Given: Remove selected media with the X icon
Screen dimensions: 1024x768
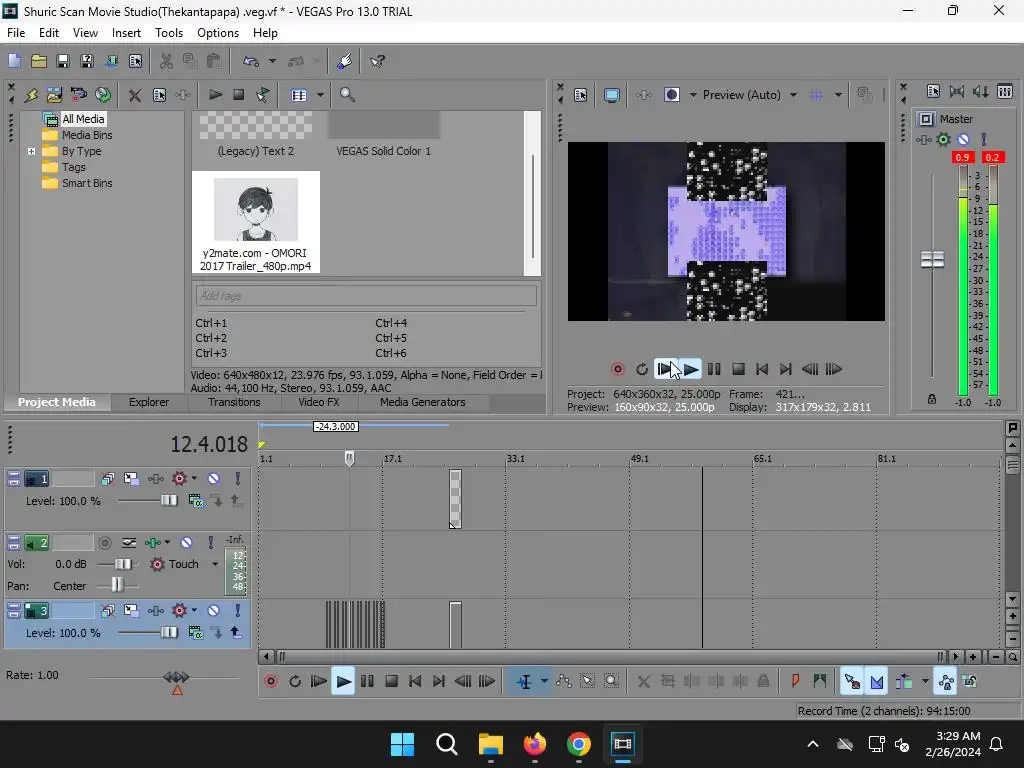Looking at the screenshot, I should (135, 95).
